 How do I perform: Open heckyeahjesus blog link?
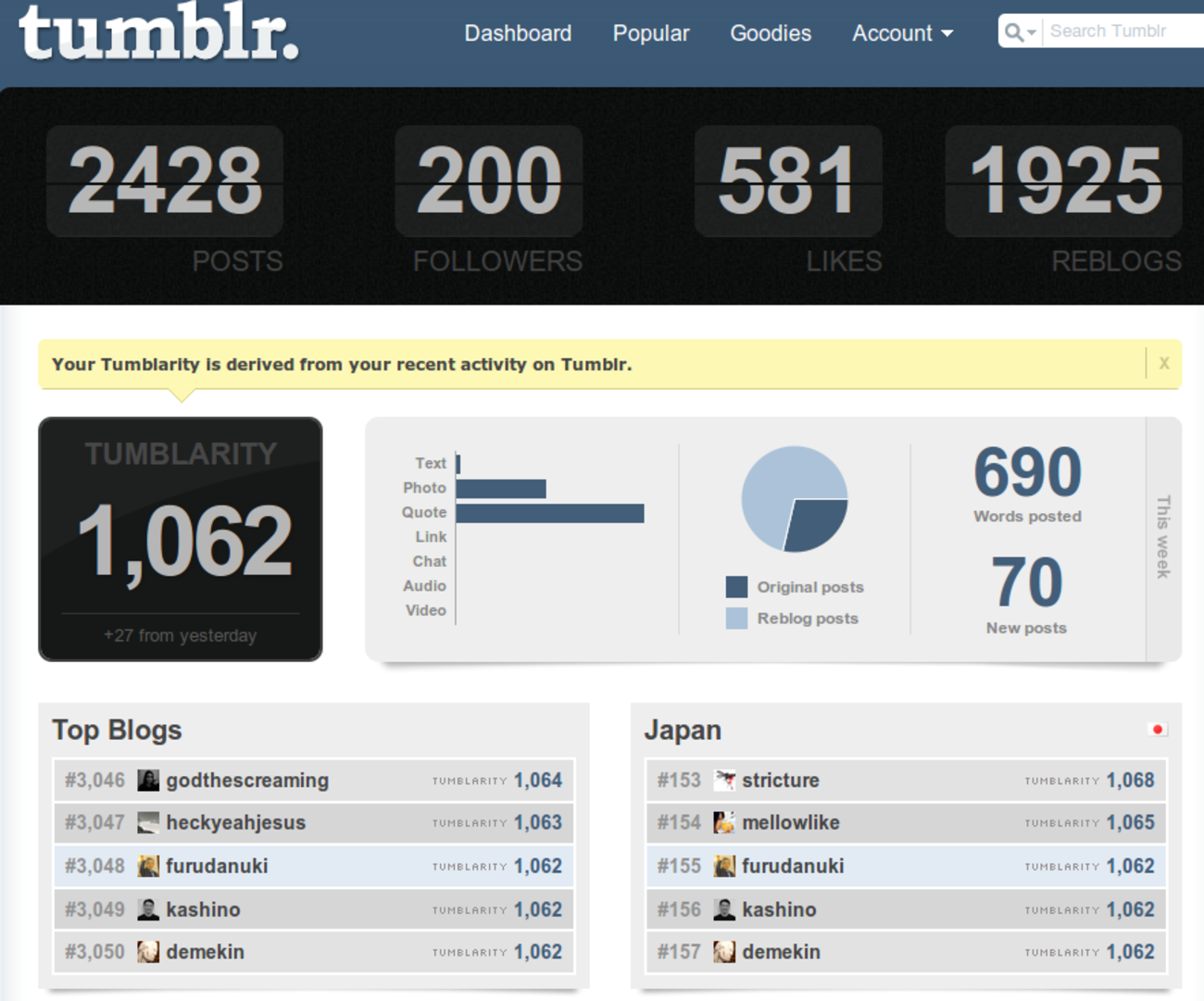(236, 822)
